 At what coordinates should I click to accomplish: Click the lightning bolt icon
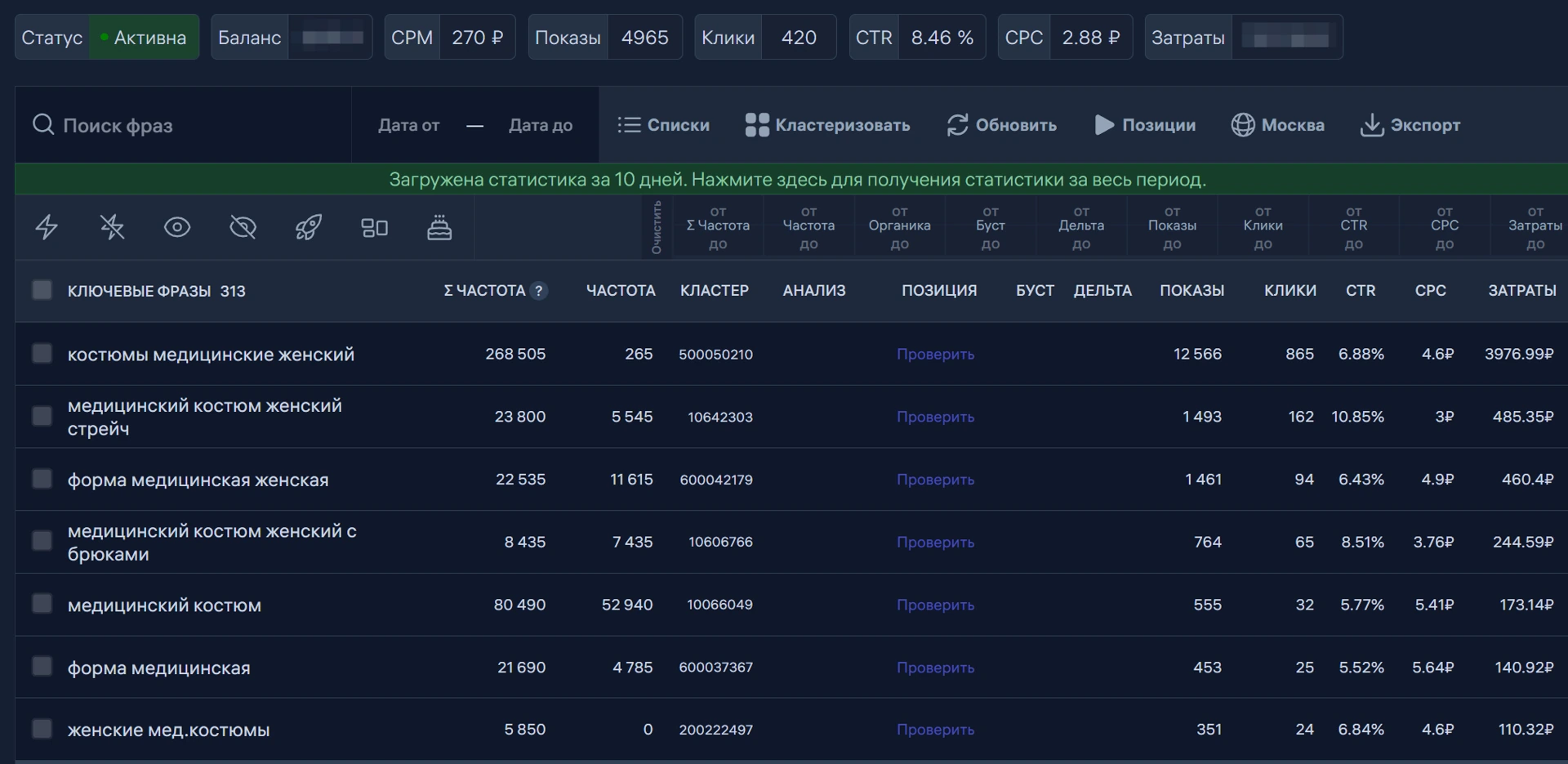pos(47,227)
